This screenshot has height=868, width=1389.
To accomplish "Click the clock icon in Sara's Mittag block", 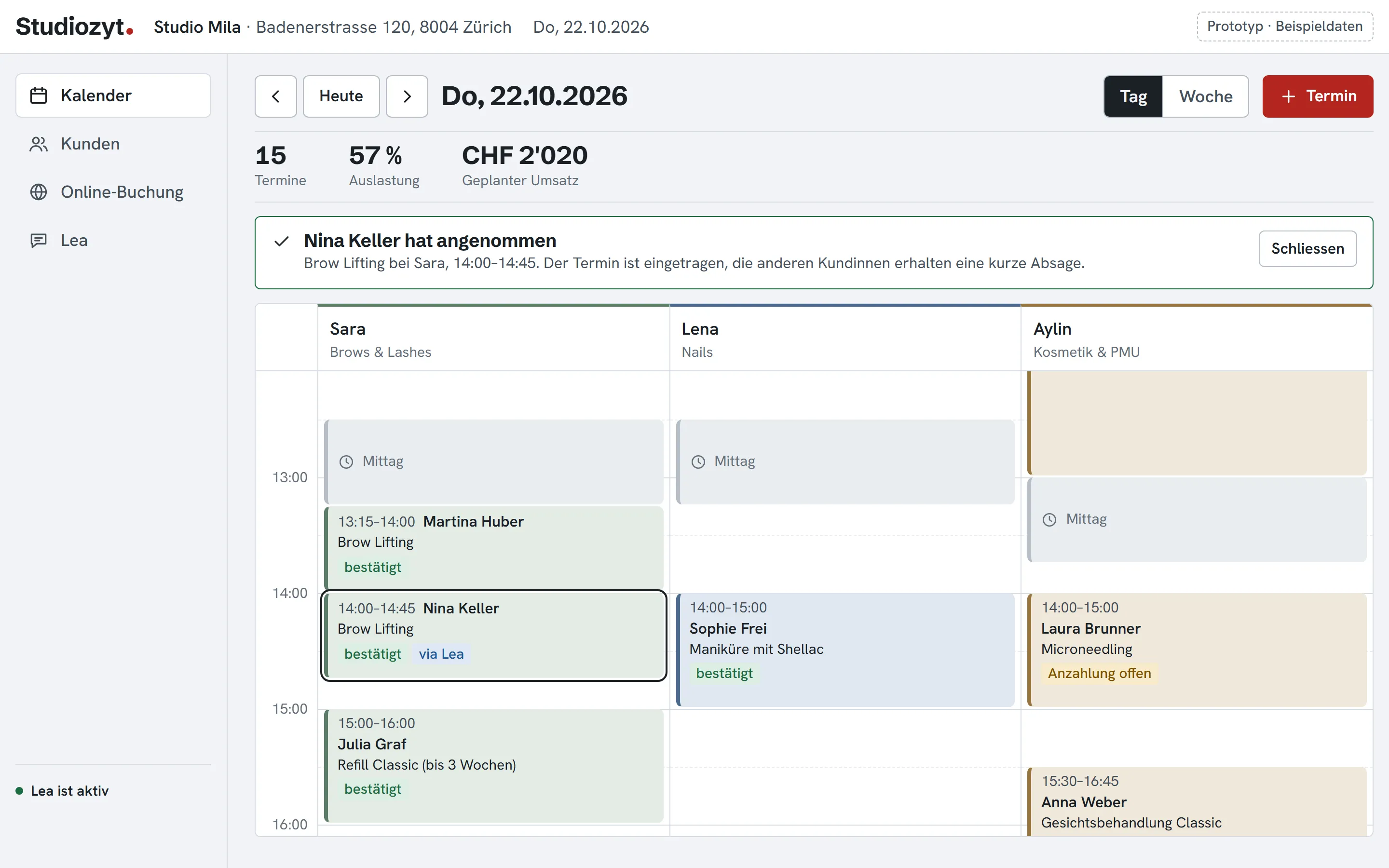I will point(346,461).
